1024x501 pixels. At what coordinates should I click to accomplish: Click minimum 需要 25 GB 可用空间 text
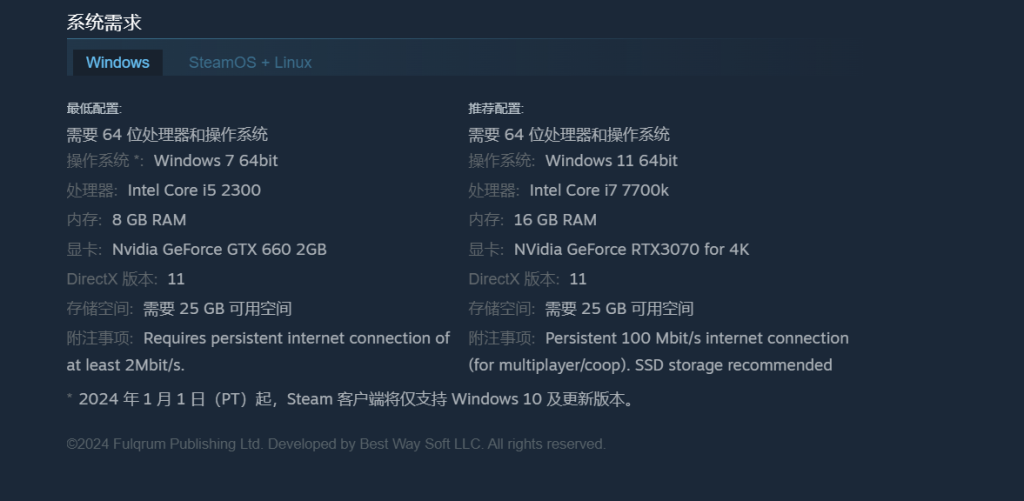pos(217,309)
